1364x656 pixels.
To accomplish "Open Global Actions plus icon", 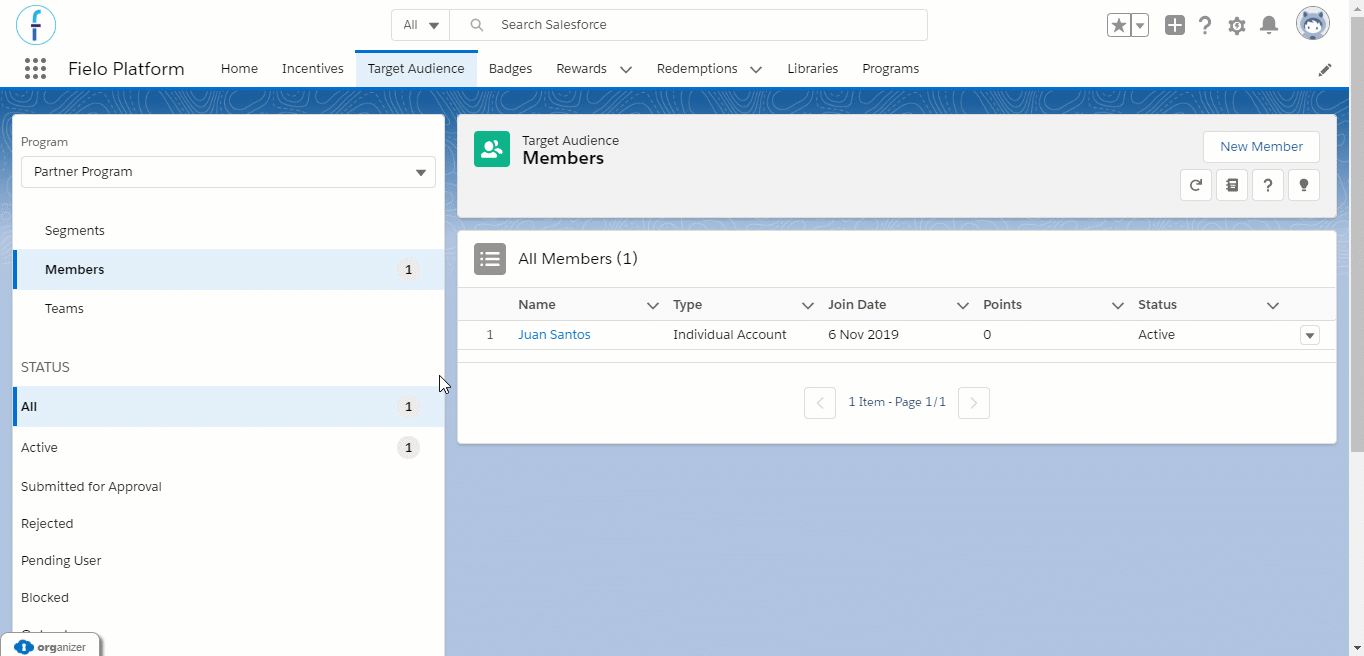I will point(1175,25).
